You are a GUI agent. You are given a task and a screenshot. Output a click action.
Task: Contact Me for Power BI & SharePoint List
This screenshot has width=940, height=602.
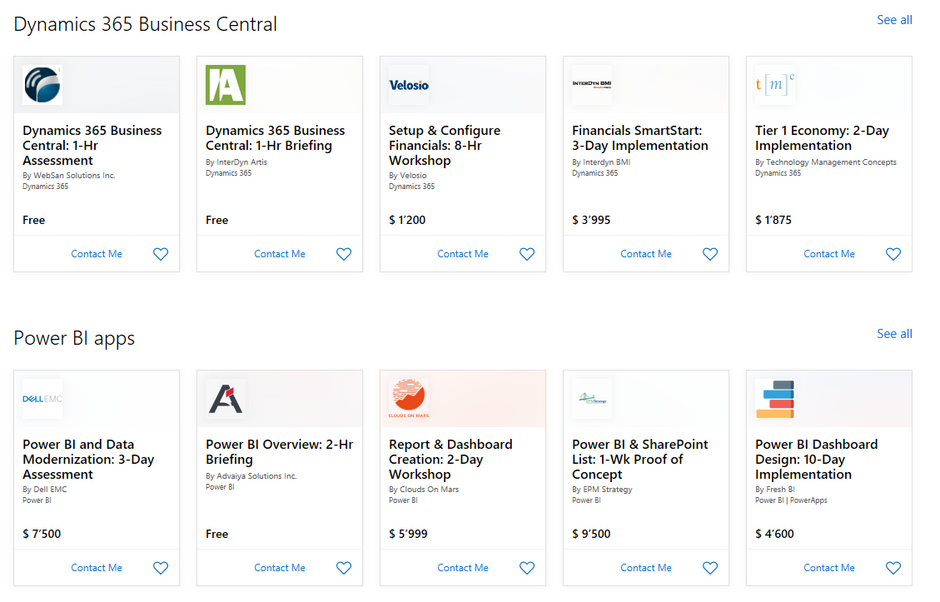tap(646, 568)
